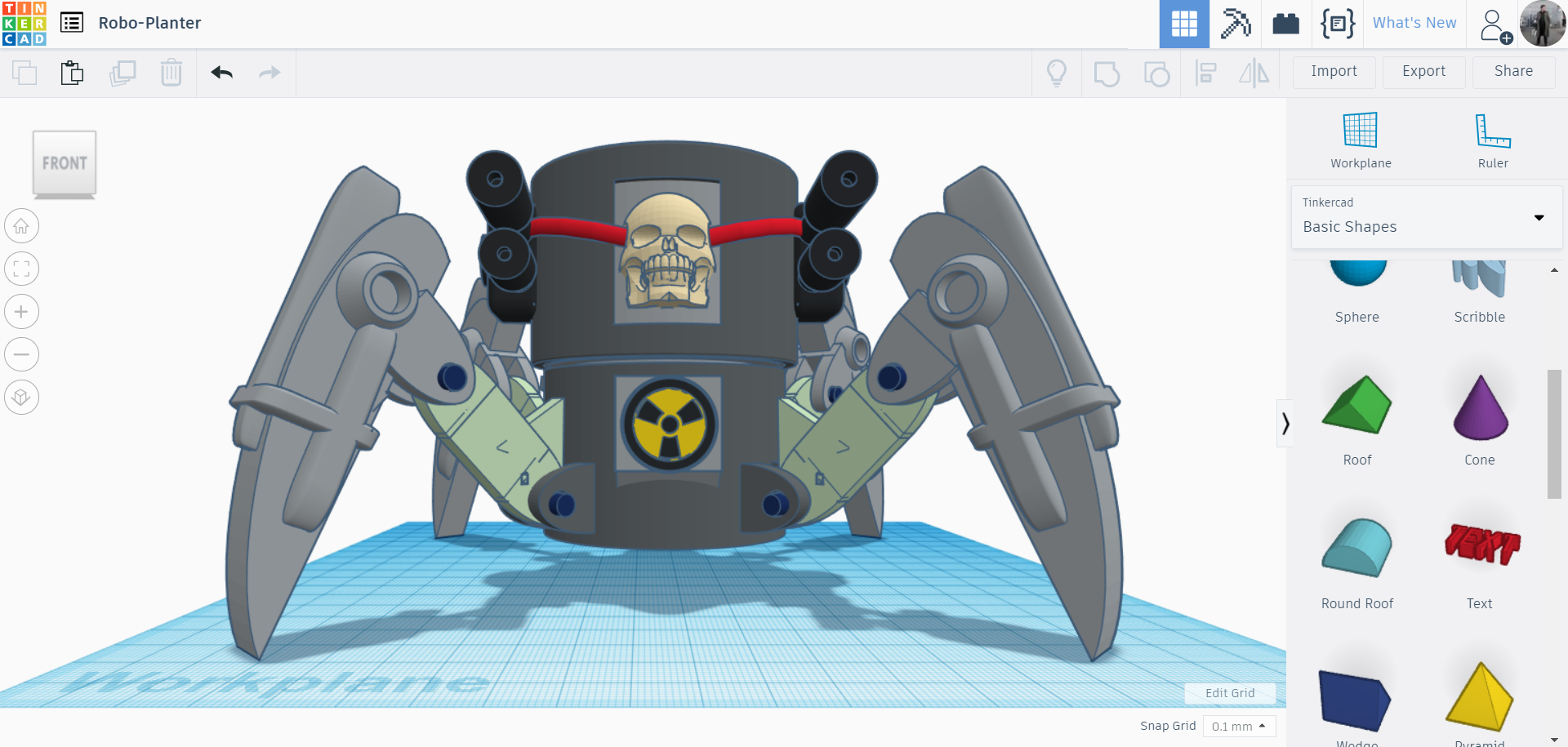Zoom out with the minus button
This screenshot has width=1568, height=747.
[x=21, y=354]
